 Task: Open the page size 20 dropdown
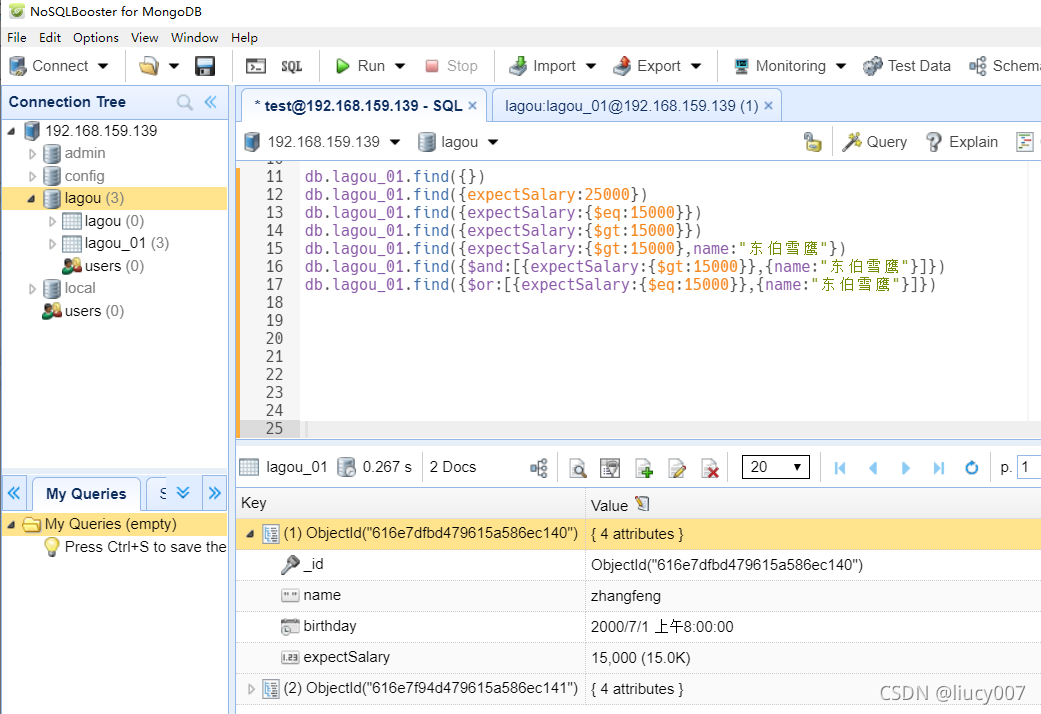(775, 467)
